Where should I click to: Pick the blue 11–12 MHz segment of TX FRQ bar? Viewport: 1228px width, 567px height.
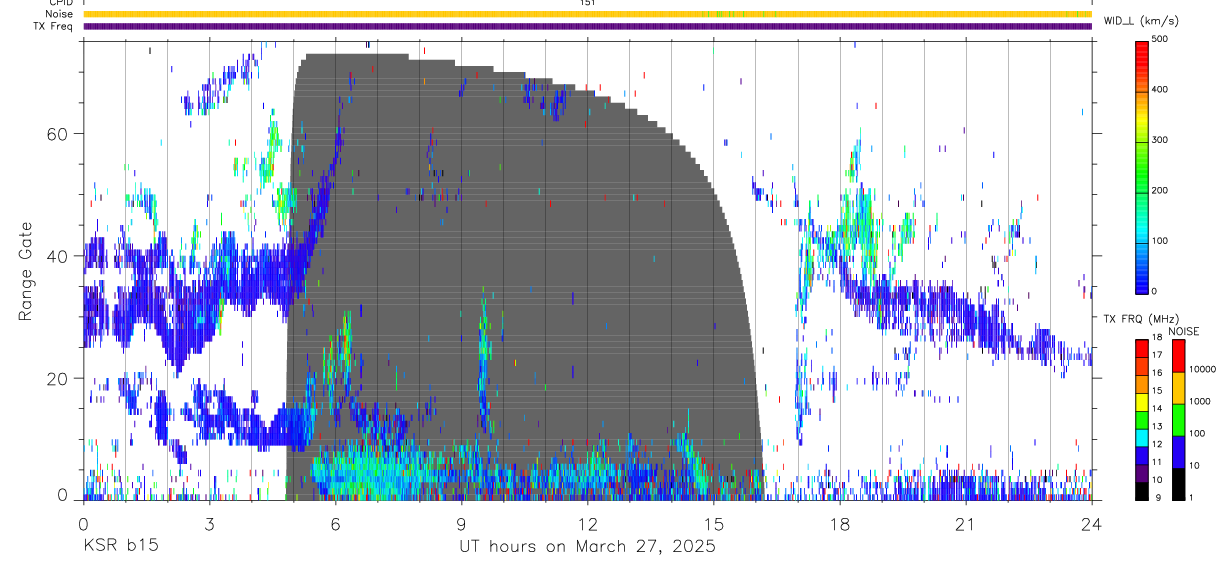pos(1142,455)
